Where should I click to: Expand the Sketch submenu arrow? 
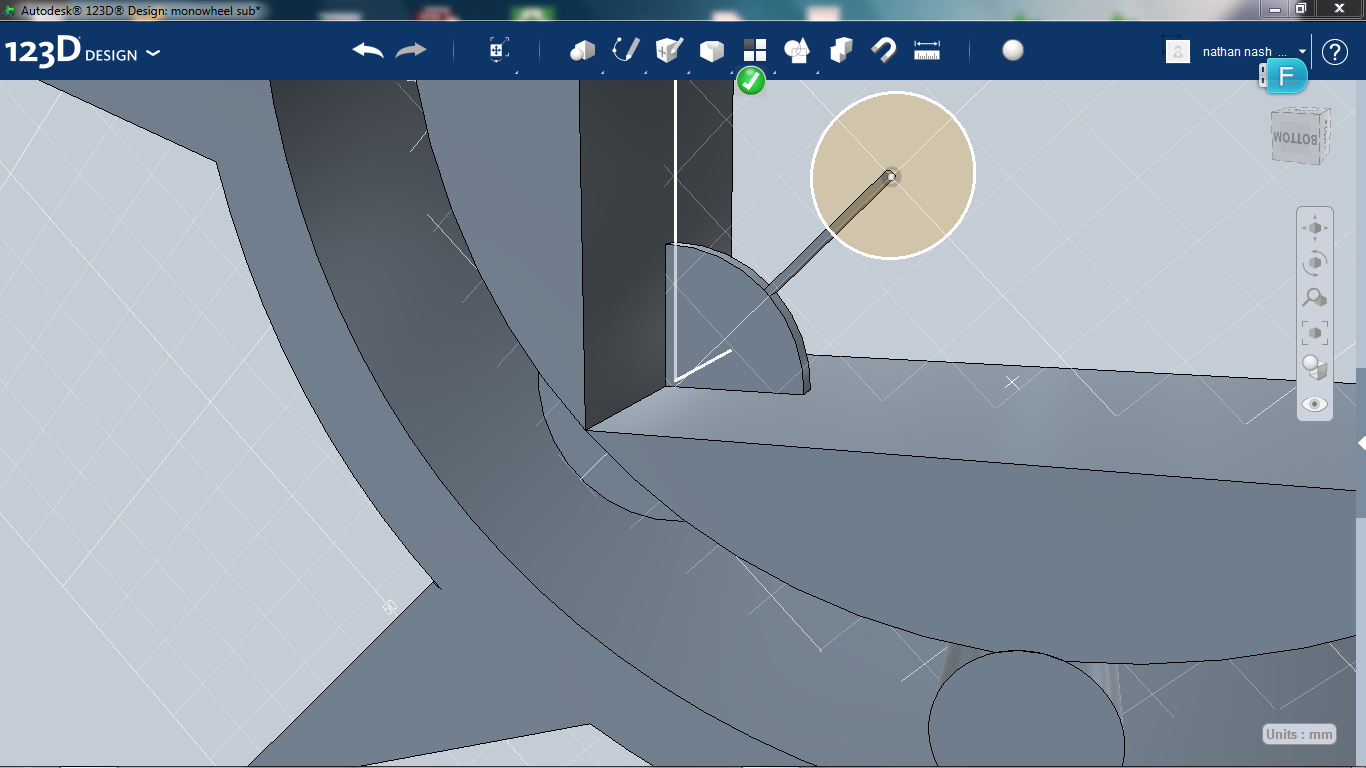(645, 72)
